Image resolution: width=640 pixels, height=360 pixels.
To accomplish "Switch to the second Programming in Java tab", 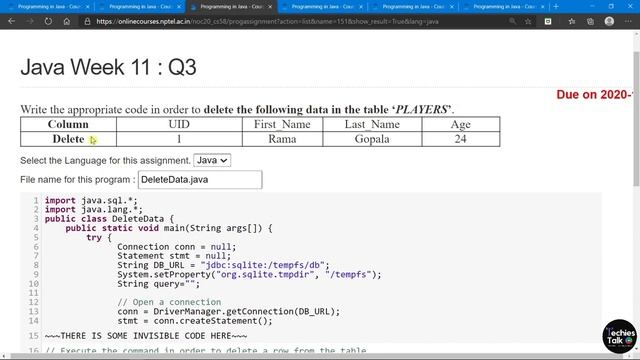I will (x=140, y=7).
